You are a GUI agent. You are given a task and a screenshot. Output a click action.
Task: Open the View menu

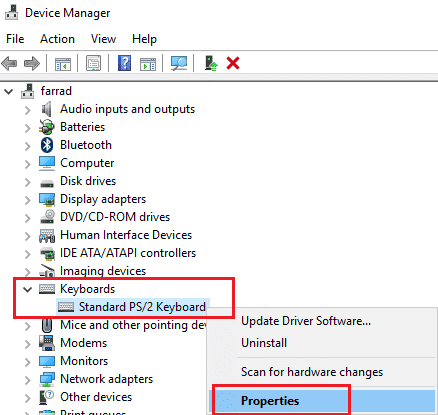pos(103,39)
